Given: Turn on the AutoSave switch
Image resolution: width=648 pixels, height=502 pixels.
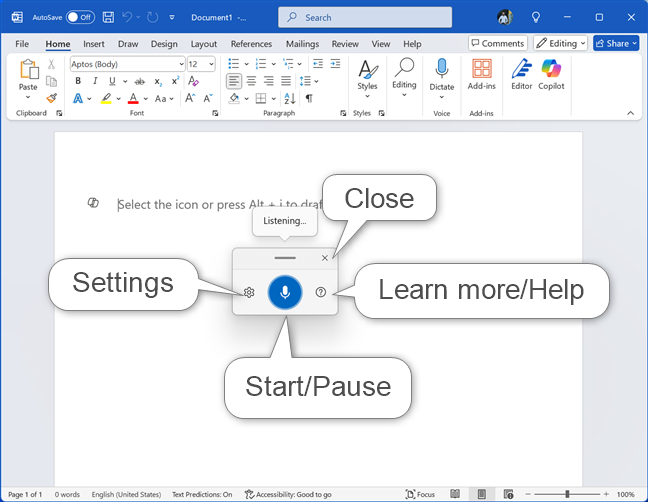Looking at the screenshot, I should click(80, 17).
